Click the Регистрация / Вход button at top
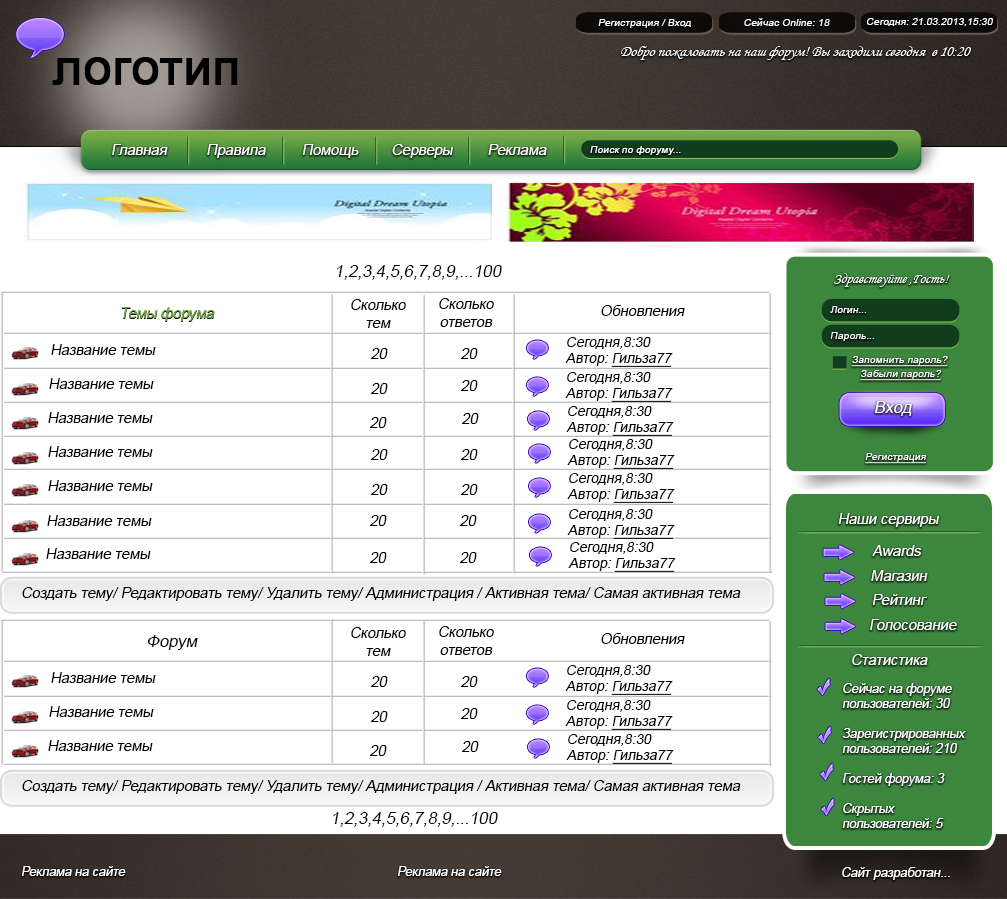 point(644,22)
